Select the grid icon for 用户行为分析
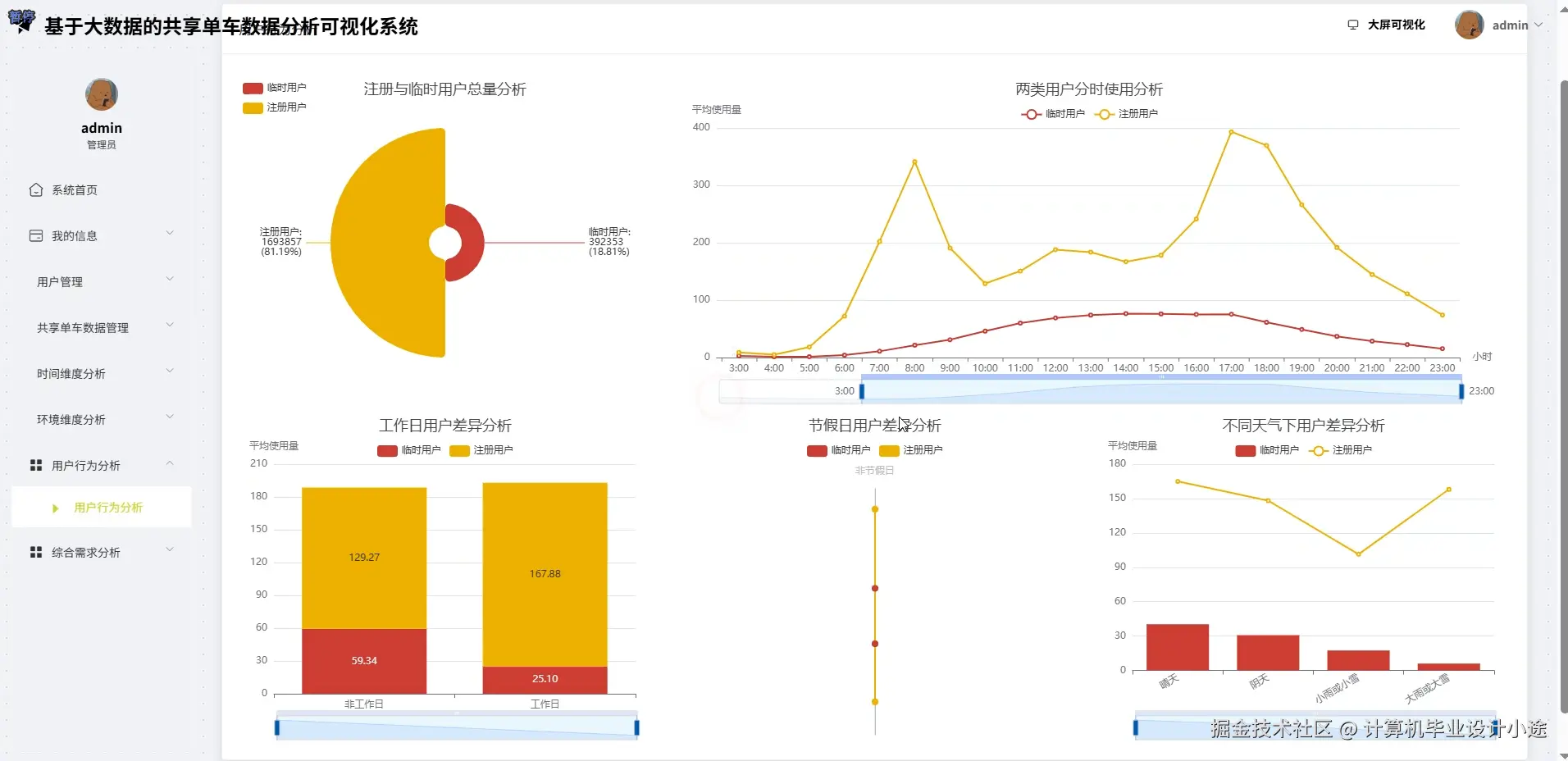 point(36,464)
